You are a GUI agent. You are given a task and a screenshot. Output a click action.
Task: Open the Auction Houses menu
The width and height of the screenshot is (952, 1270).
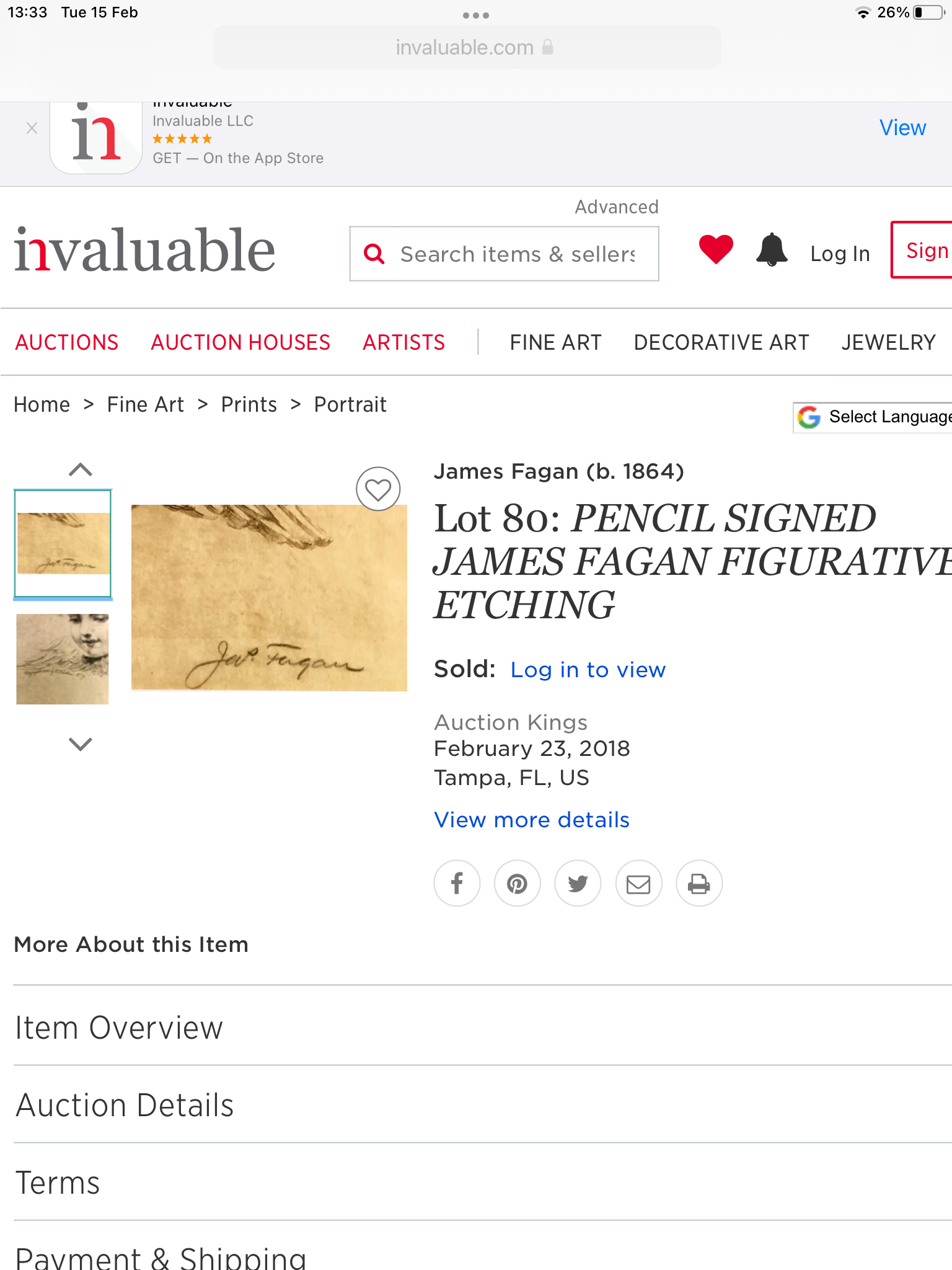pyautogui.click(x=240, y=342)
